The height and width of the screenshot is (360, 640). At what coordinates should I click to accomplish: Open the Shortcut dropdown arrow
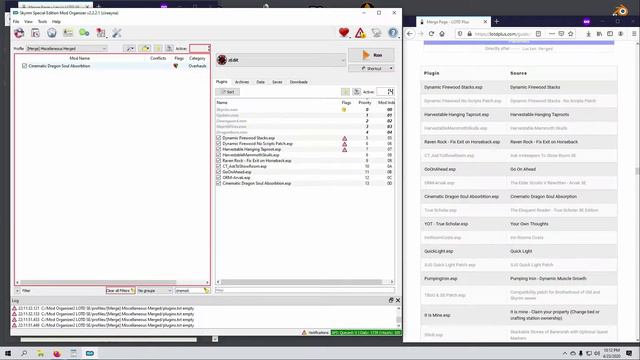pos(391,69)
